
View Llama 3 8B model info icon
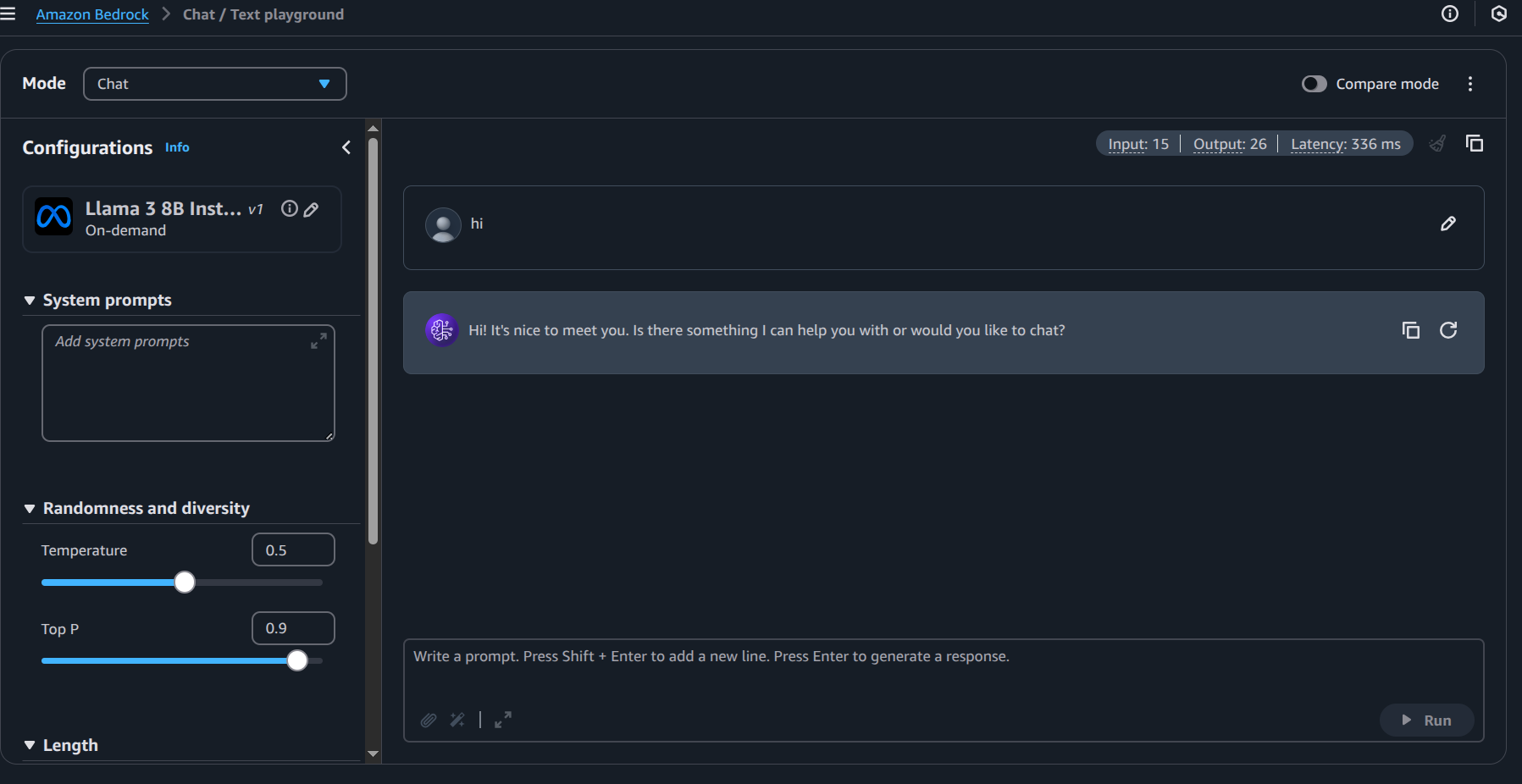[x=290, y=209]
